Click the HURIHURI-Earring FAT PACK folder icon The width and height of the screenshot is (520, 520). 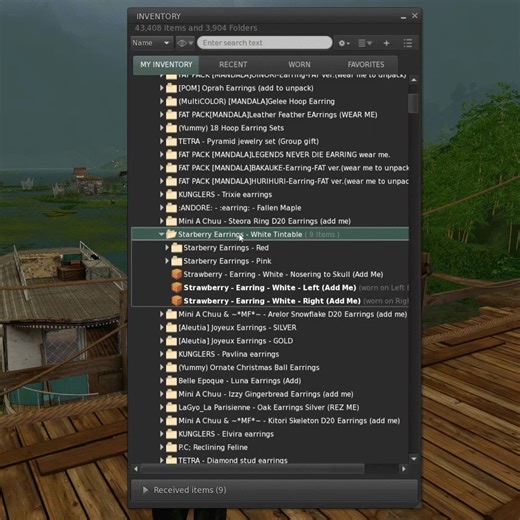[x=171, y=181]
